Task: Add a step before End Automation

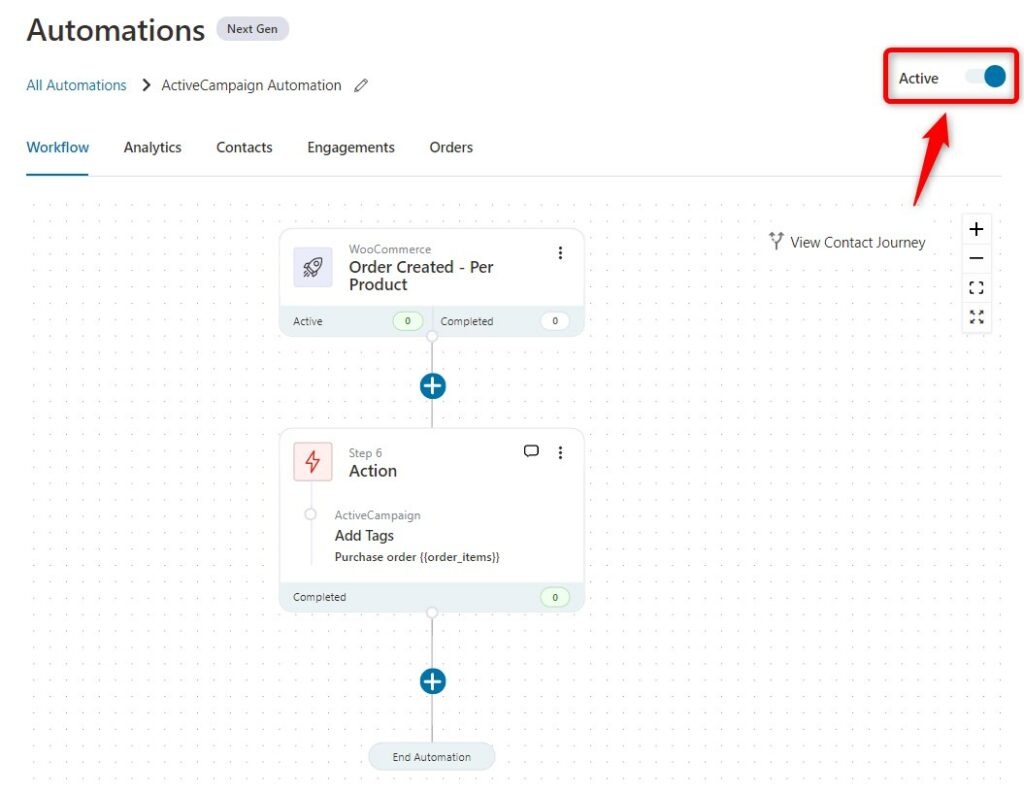Action: [x=432, y=681]
